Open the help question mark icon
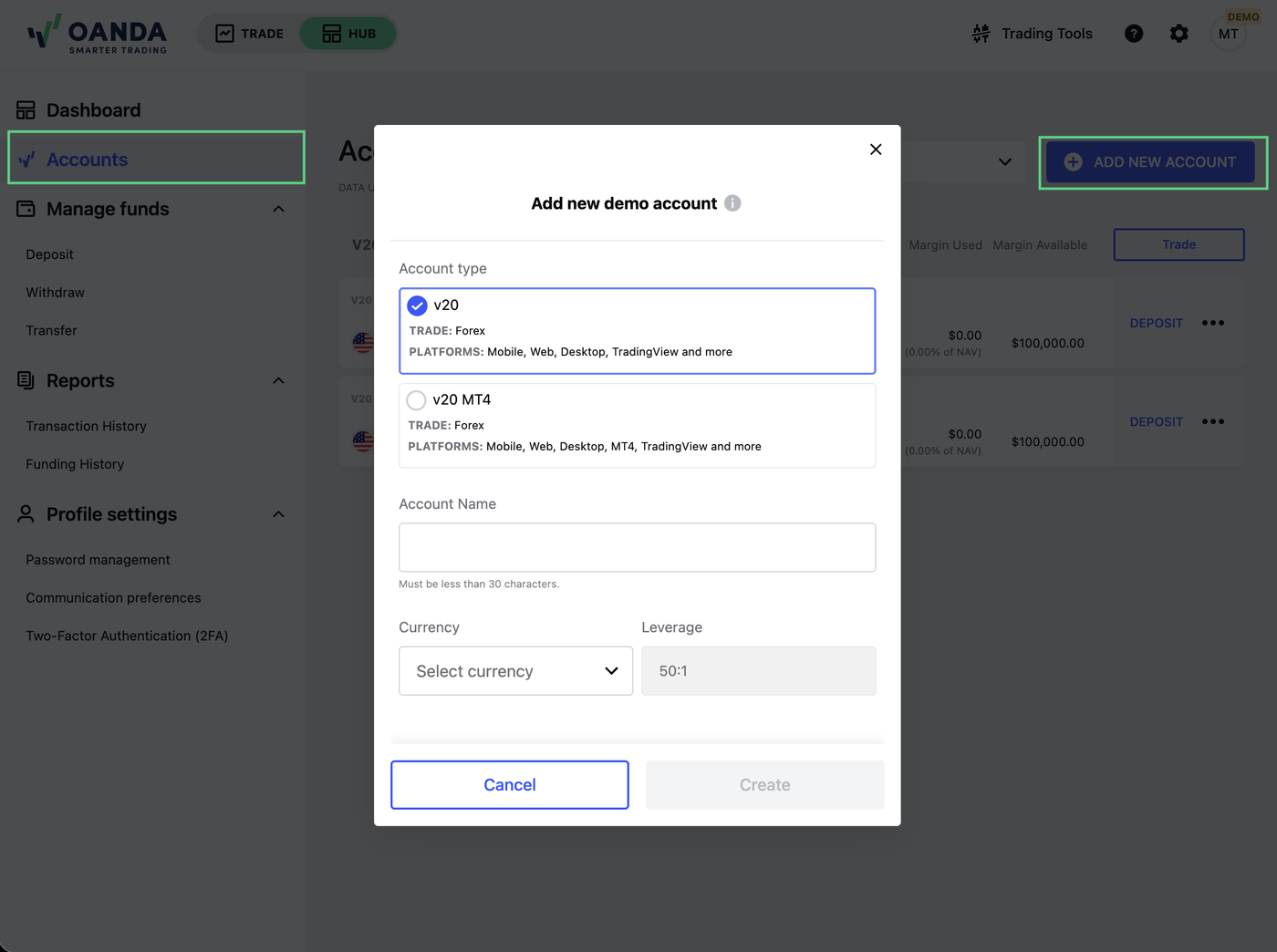This screenshot has width=1277, height=952. pos(1134,34)
